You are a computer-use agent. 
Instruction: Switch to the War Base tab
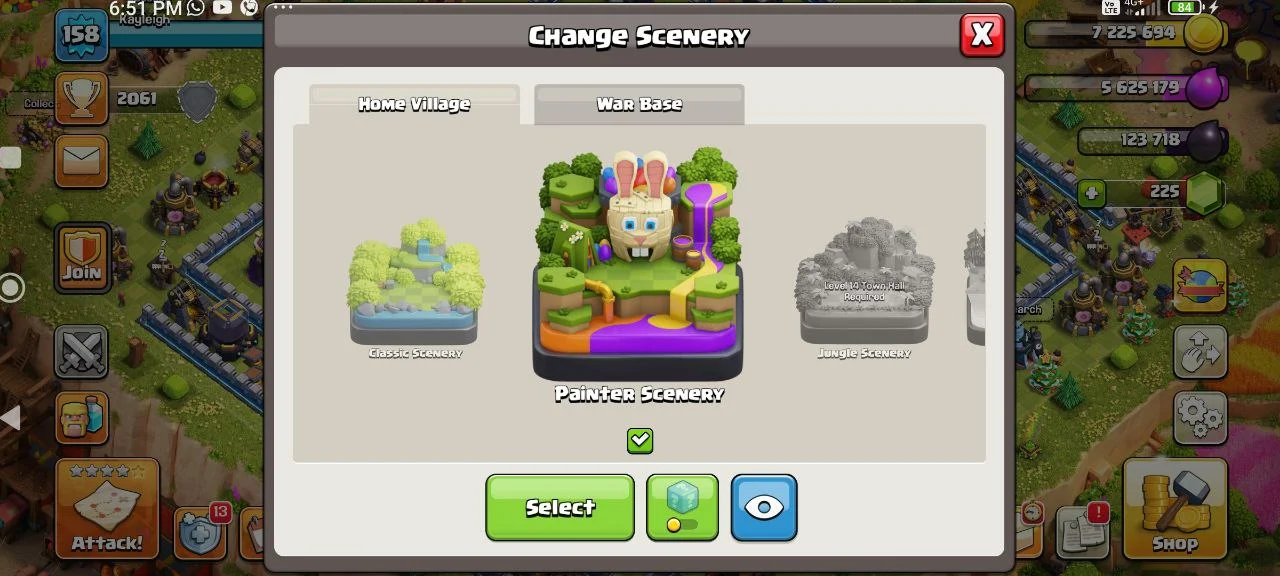click(x=639, y=104)
